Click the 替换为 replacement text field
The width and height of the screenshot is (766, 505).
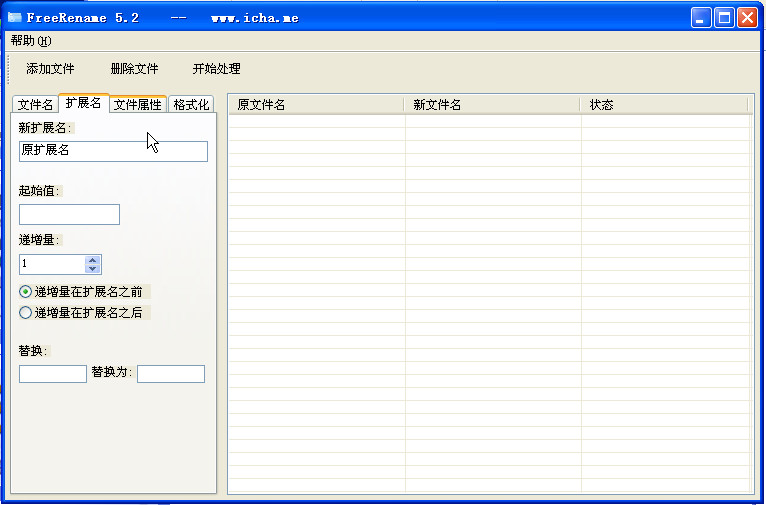[171, 374]
